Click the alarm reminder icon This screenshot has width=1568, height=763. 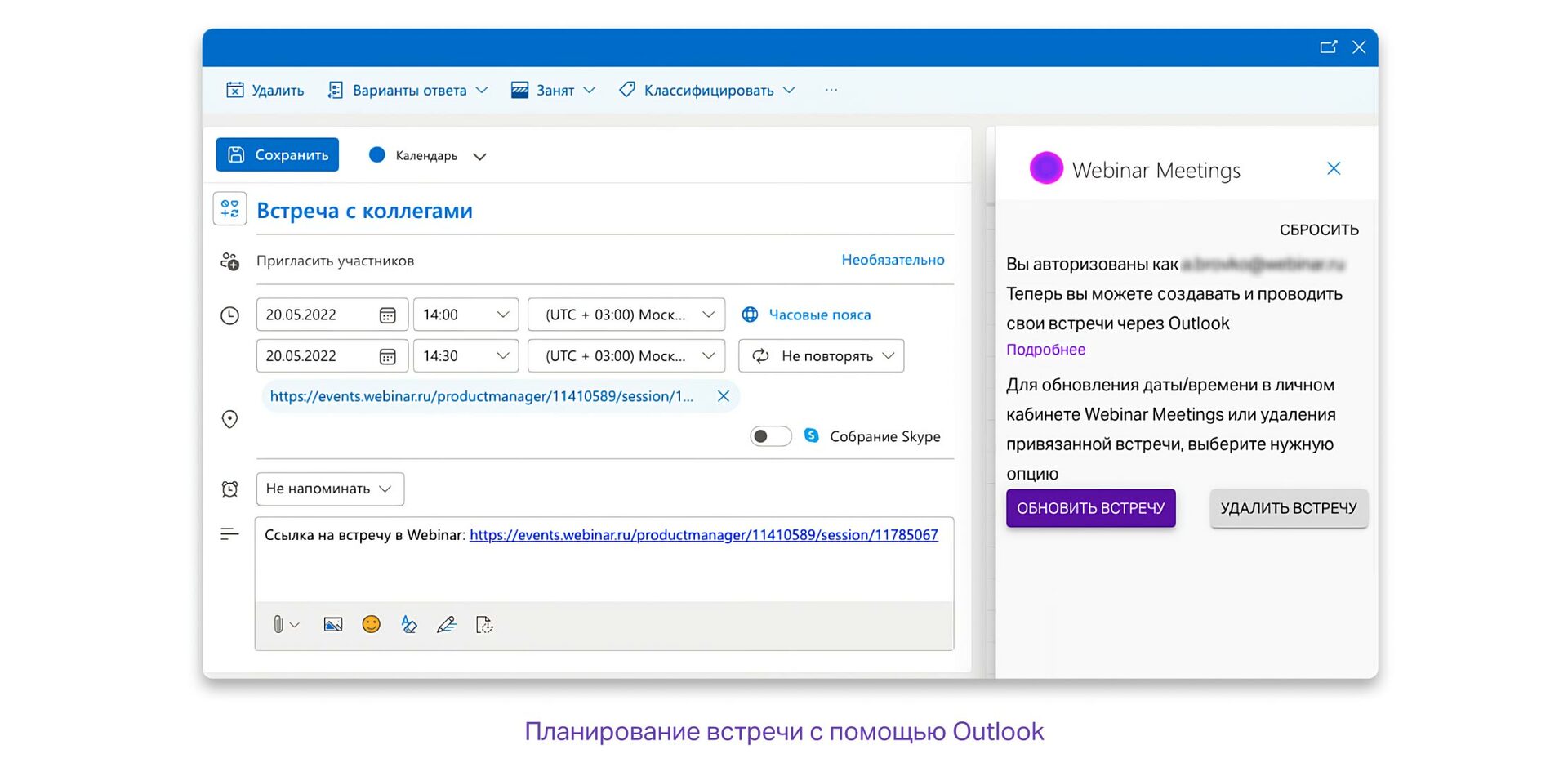point(229,489)
